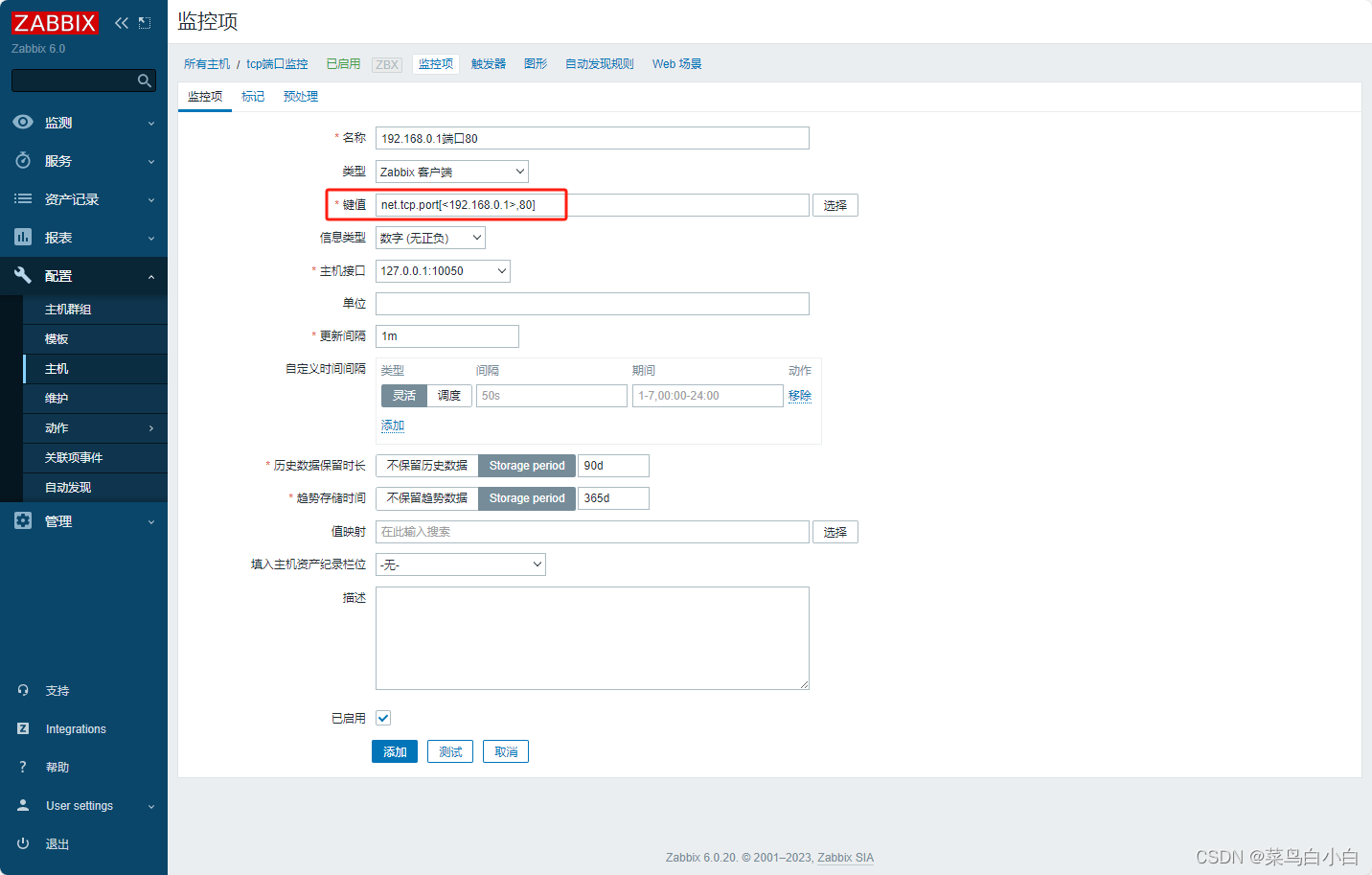This screenshot has height=875, width=1372.
Task: Collapse sidebar with double-chevron icon
Action: pos(122,23)
